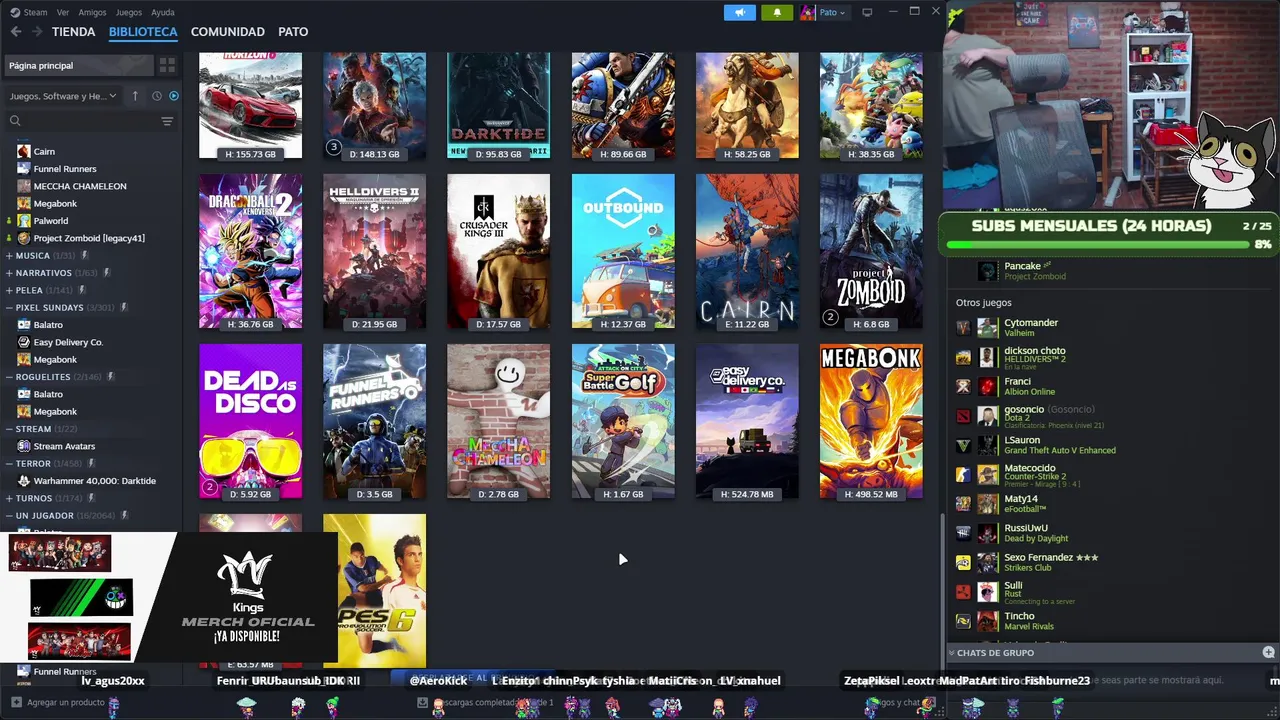The width and height of the screenshot is (1280, 720).
Task: Open the blue announcements megaphone button
Action: [x=740, y=12]
